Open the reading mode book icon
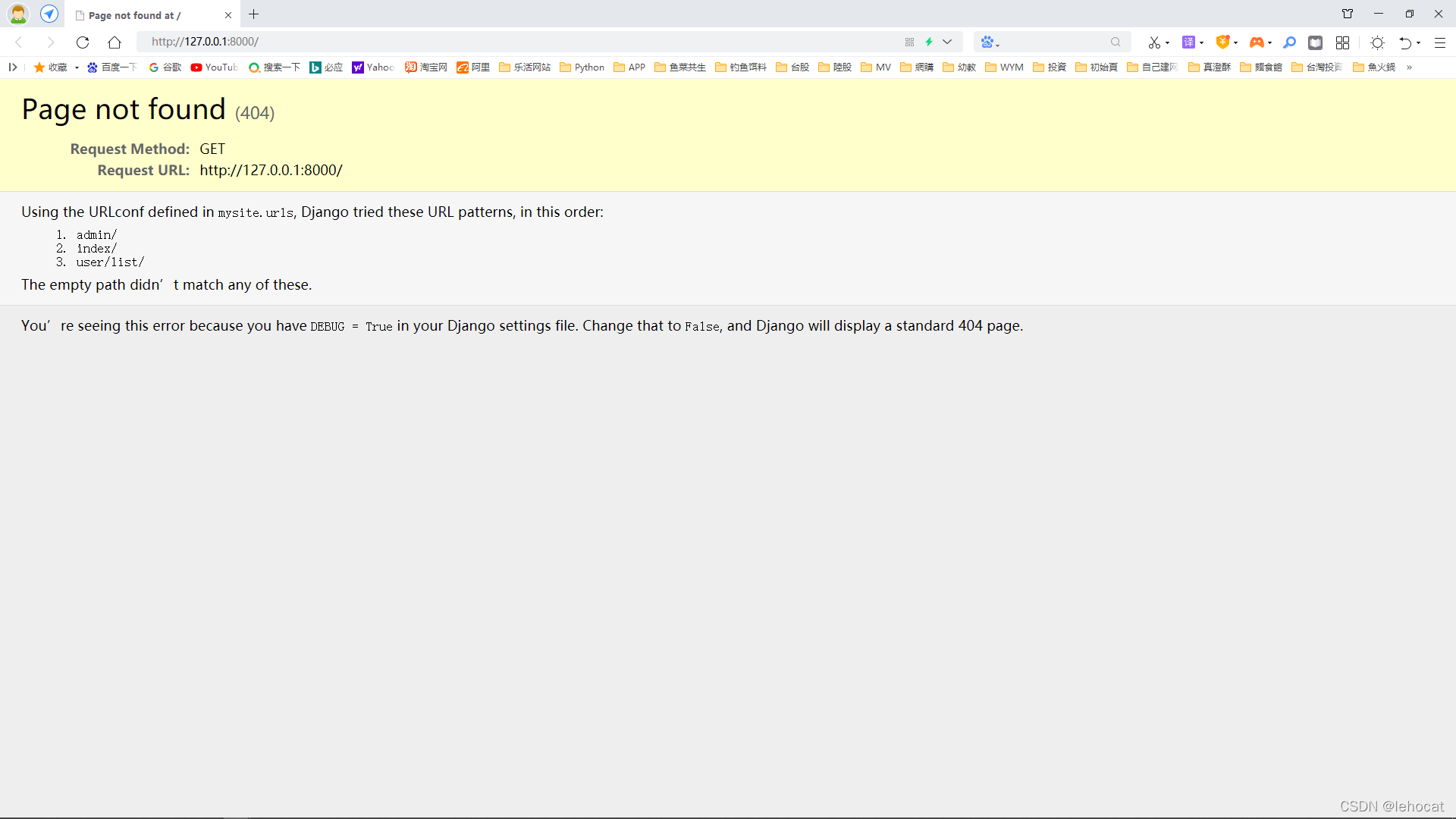 pos(1315,42)
